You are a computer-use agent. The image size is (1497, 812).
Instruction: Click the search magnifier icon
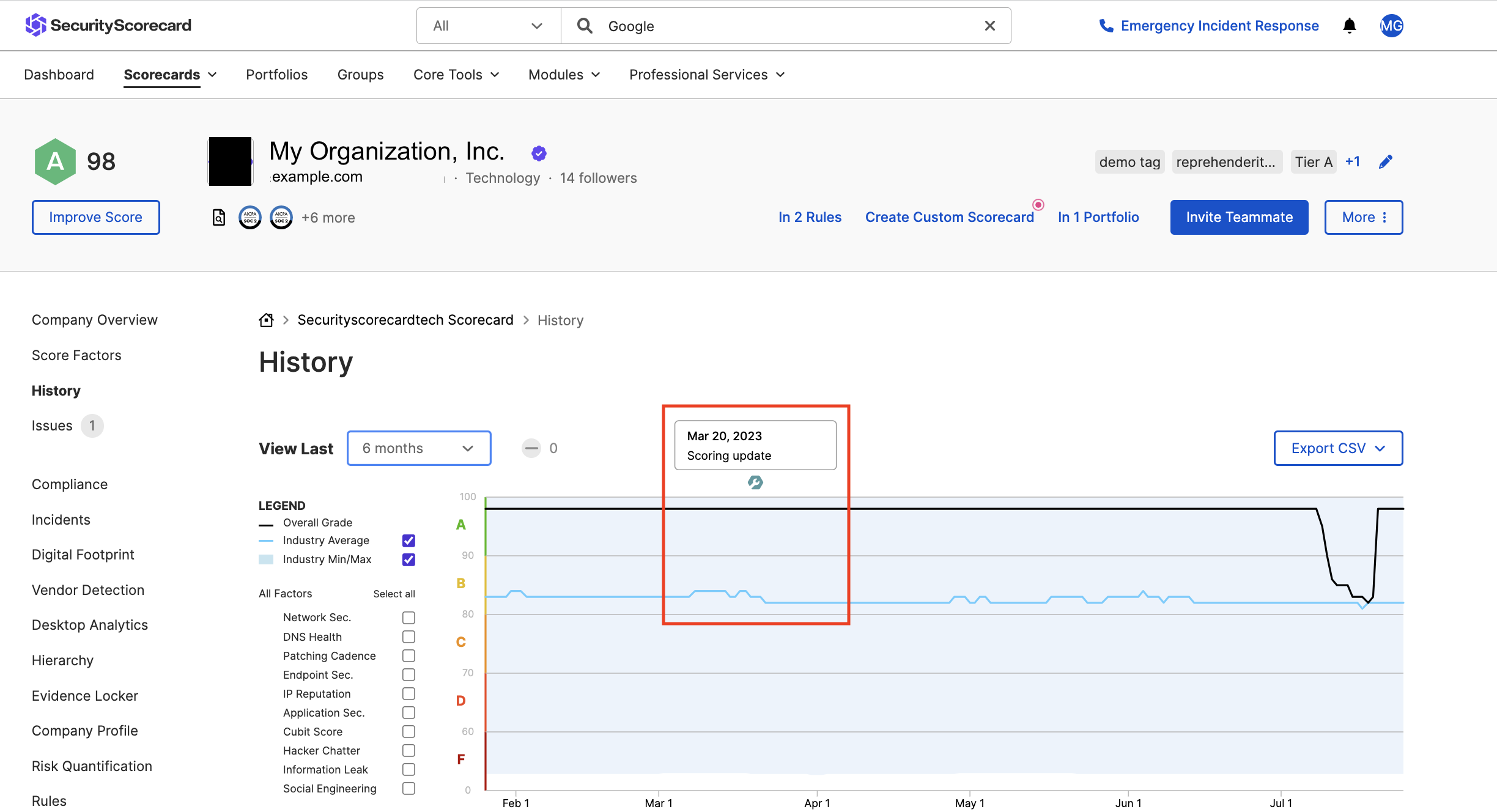(585, 26)
